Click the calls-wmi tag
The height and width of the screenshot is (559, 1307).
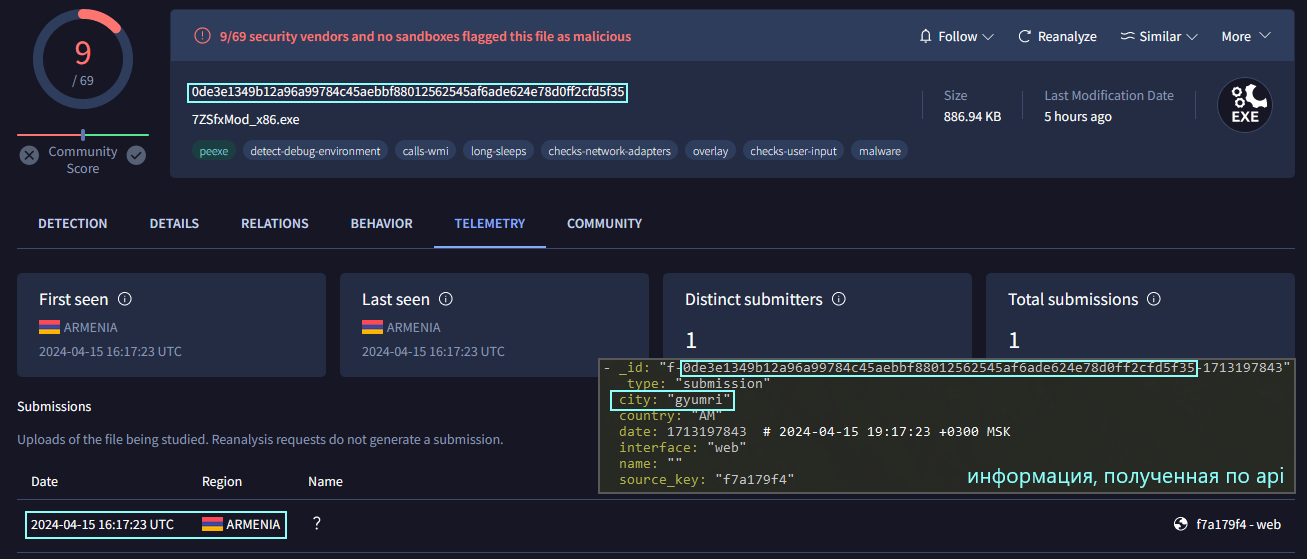tap(426, 151)
